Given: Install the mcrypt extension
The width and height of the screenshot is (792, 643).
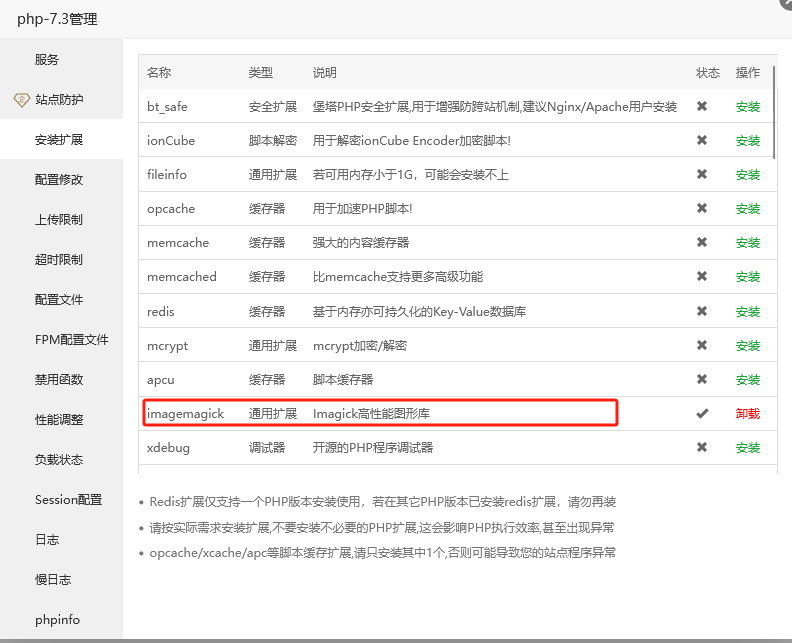Looking at the screenshot, I should [x=748, y=345].
